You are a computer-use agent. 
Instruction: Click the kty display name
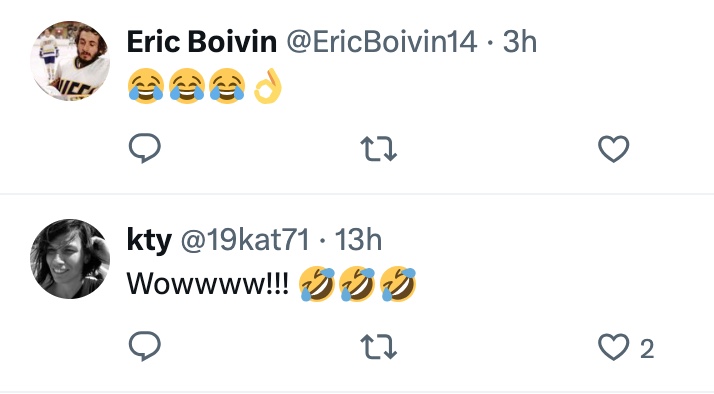click(x=149, y=240)
